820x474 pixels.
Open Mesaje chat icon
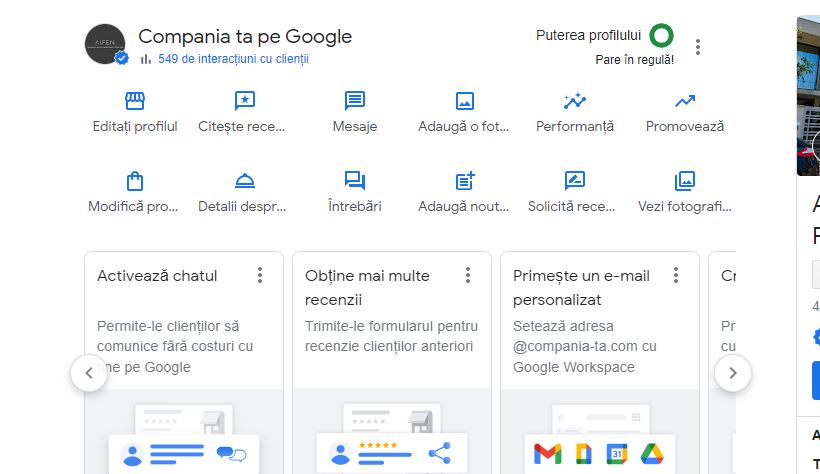(355, 101)
